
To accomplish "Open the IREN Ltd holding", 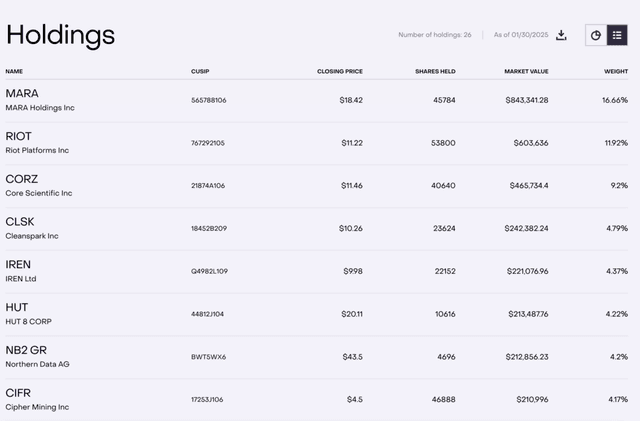I will tap(21, 279).
